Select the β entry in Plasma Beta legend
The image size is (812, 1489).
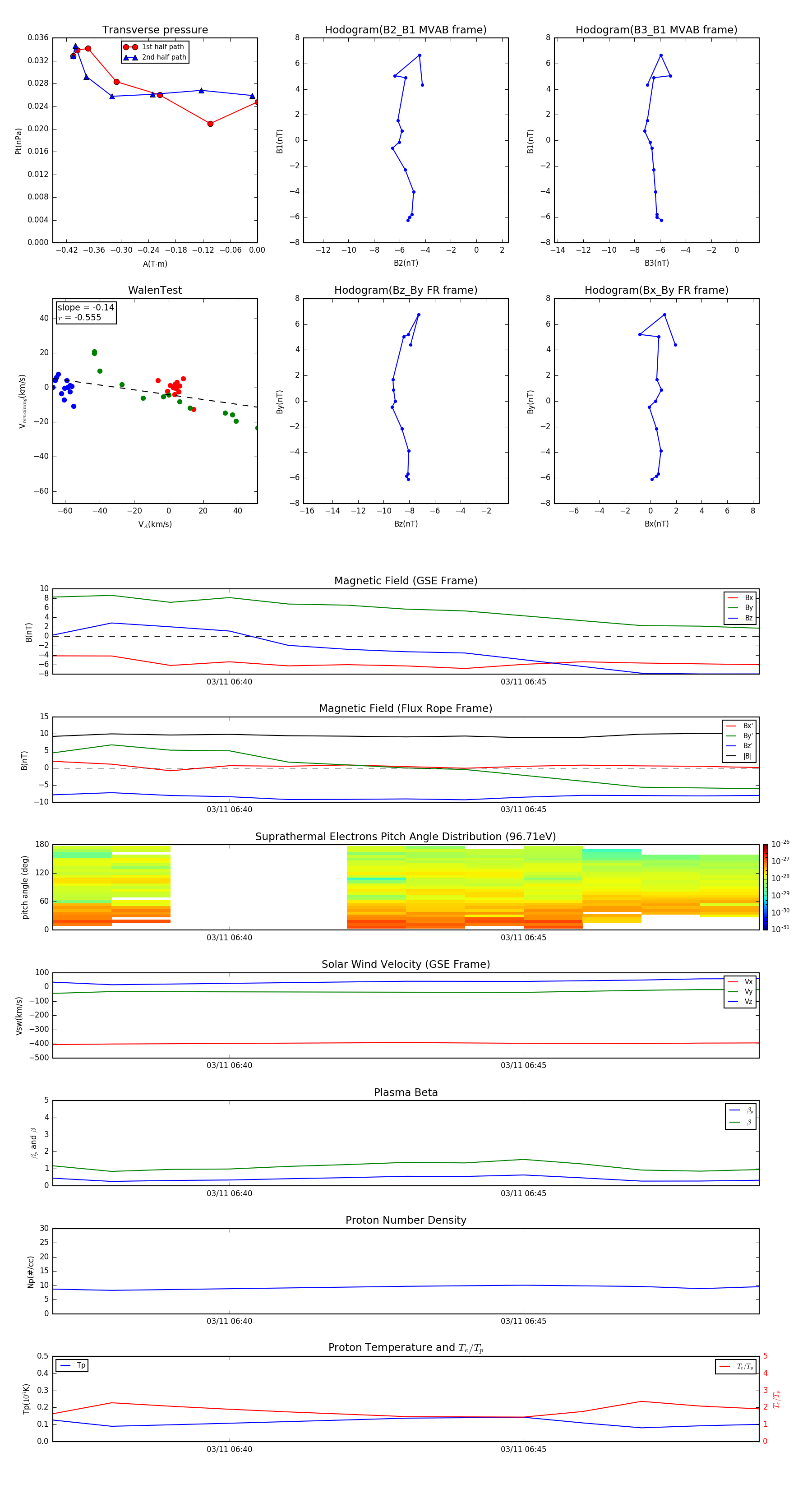click(741, 1122)
